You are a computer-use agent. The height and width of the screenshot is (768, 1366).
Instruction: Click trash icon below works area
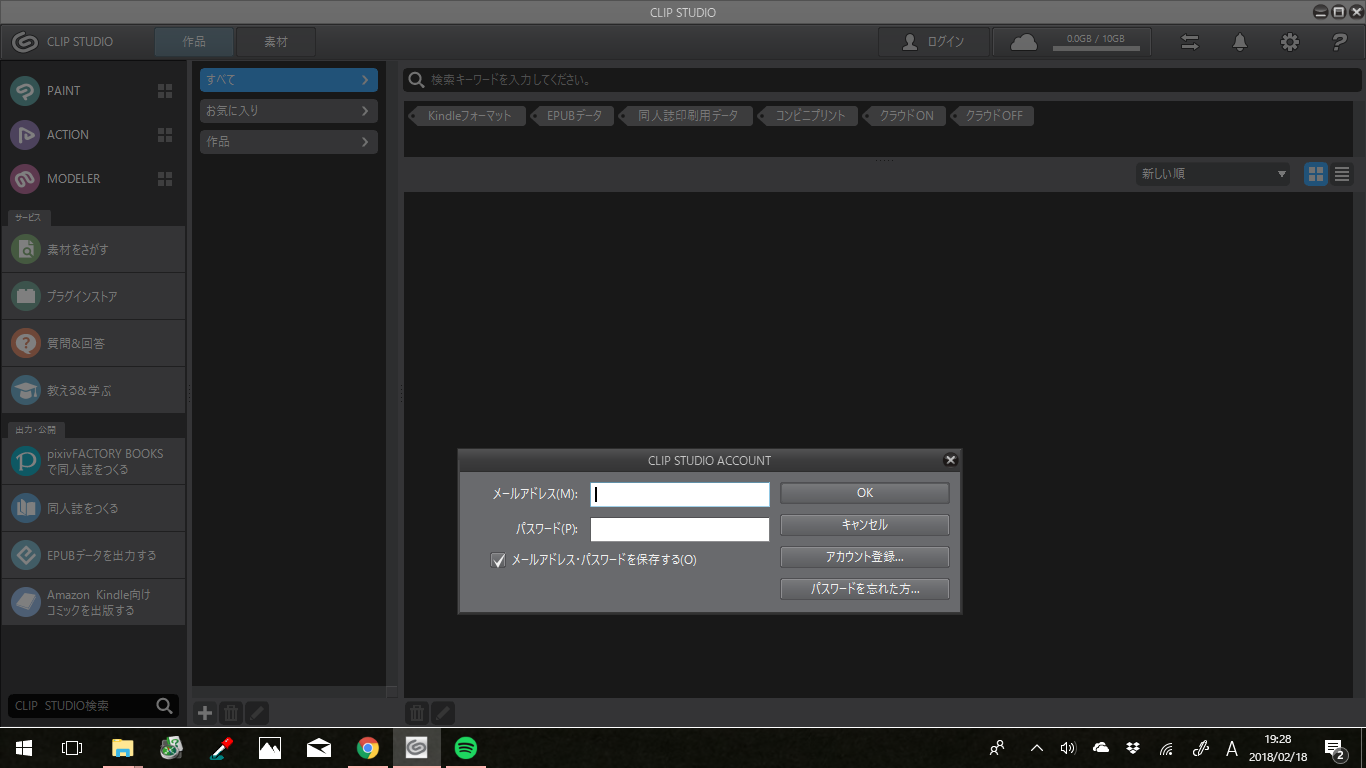click(417, 713)
